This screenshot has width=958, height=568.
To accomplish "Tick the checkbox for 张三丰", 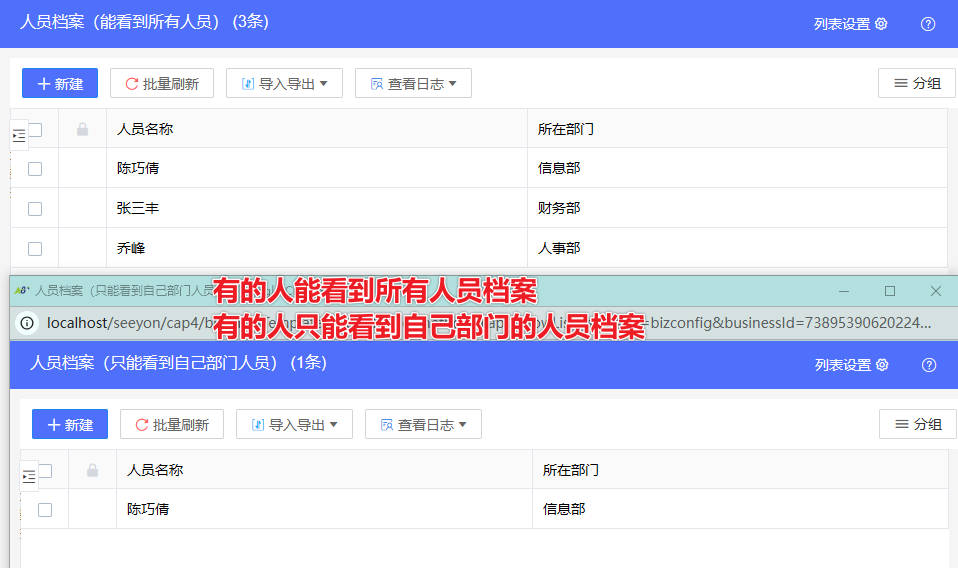I will pyautogui.click(x=35, y=209).
